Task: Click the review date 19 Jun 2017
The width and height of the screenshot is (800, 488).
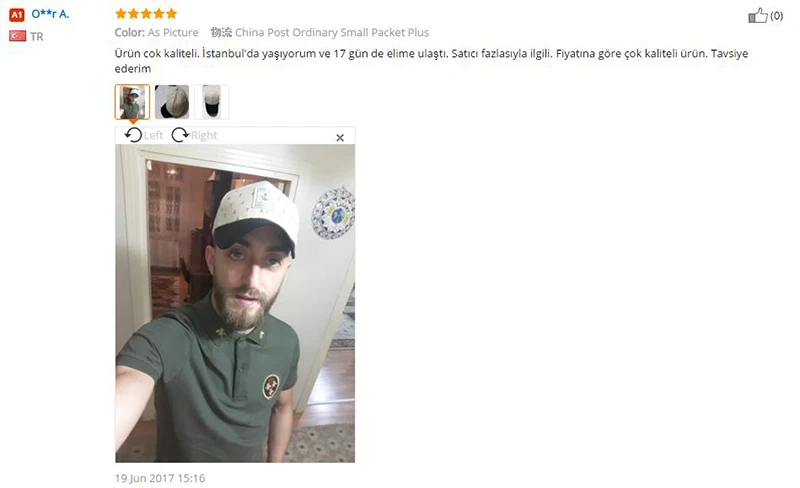Action: click(160, 478)
